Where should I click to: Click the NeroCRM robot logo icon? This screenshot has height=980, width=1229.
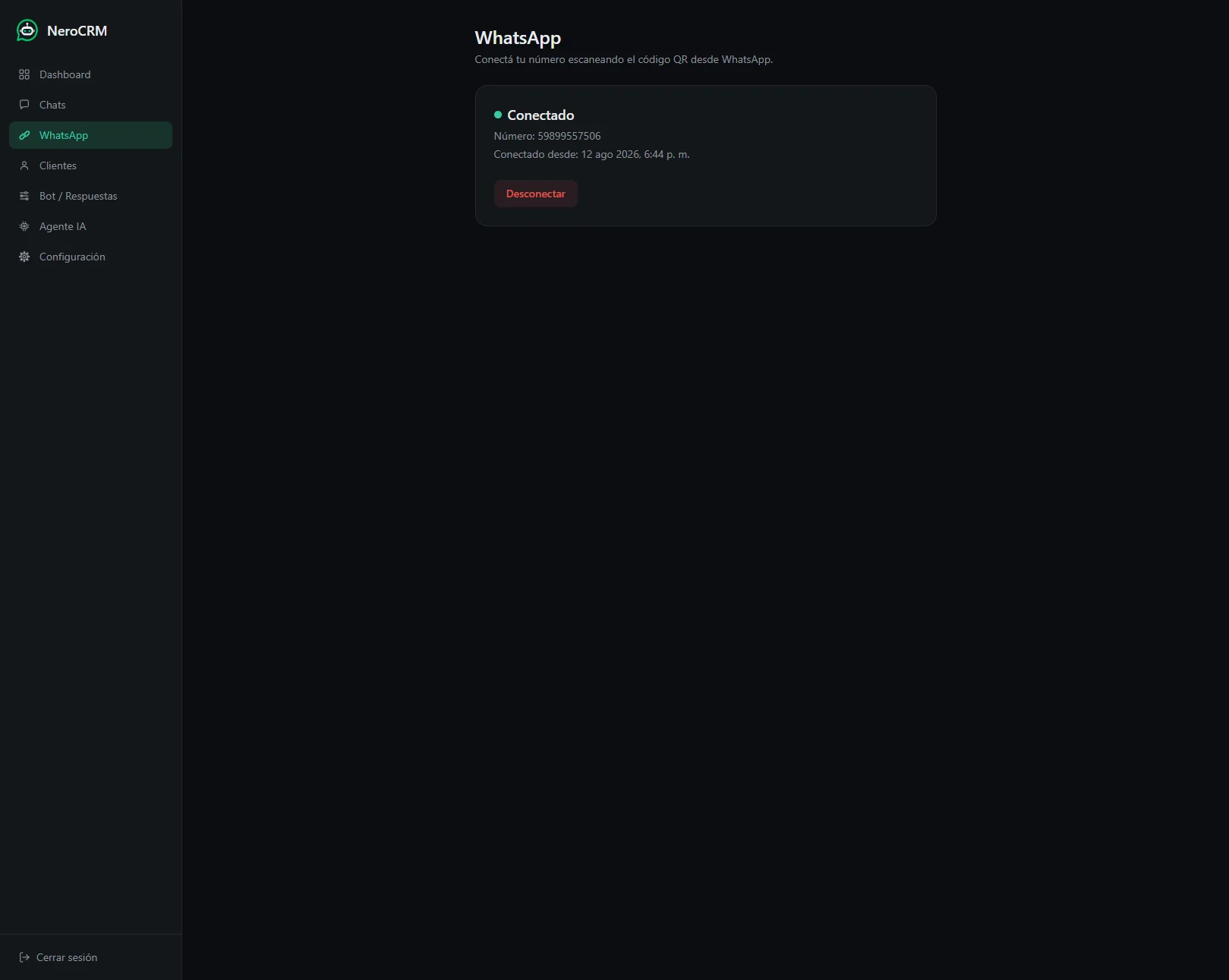[27, 30]
